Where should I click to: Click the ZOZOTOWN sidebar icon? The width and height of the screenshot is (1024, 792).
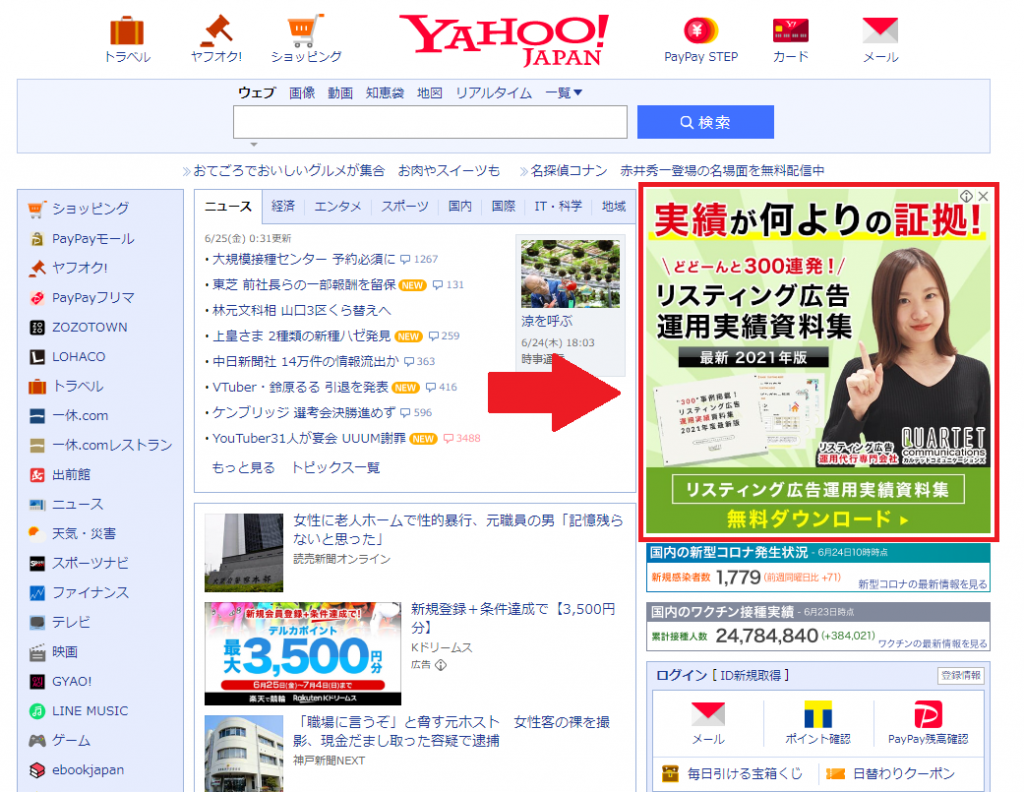pos(37,327)
